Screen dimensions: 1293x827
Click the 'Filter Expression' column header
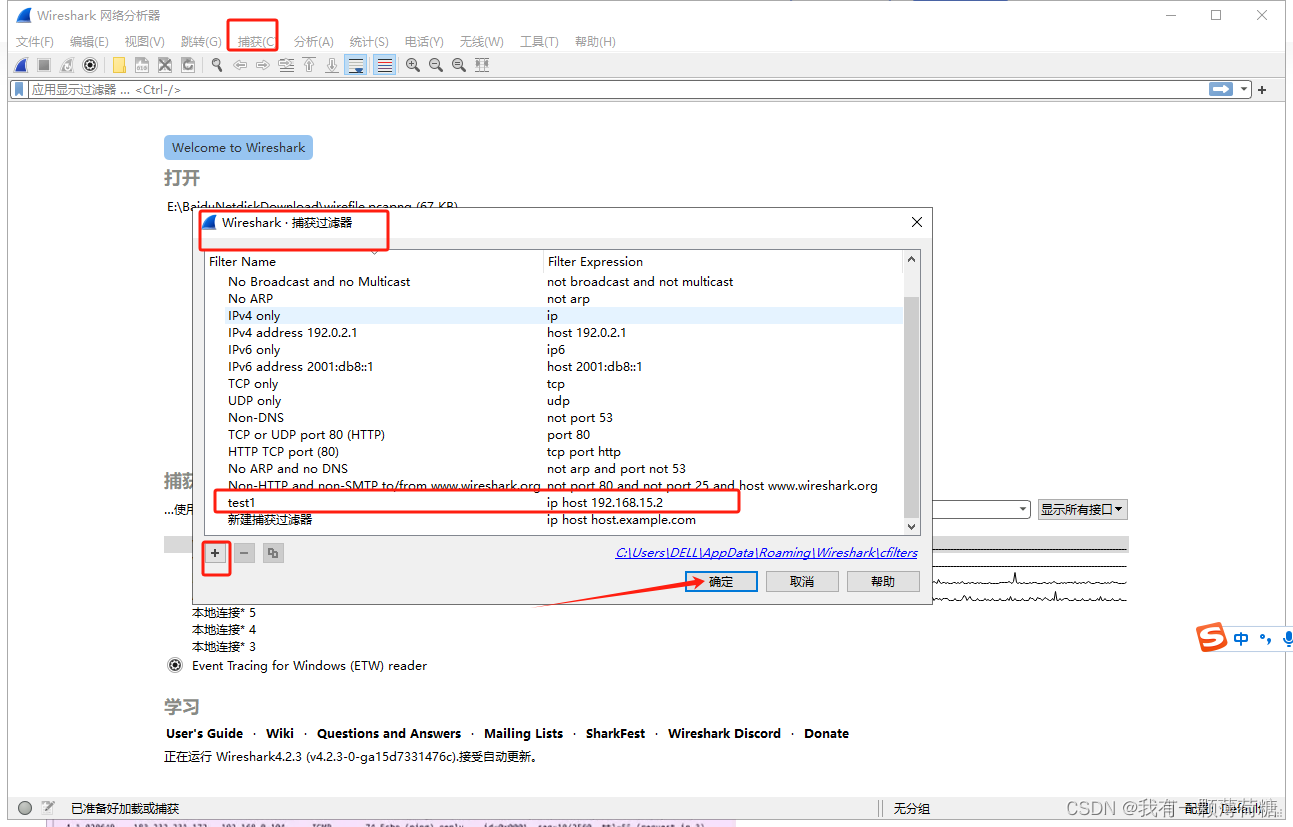click(x=723, y=261)
